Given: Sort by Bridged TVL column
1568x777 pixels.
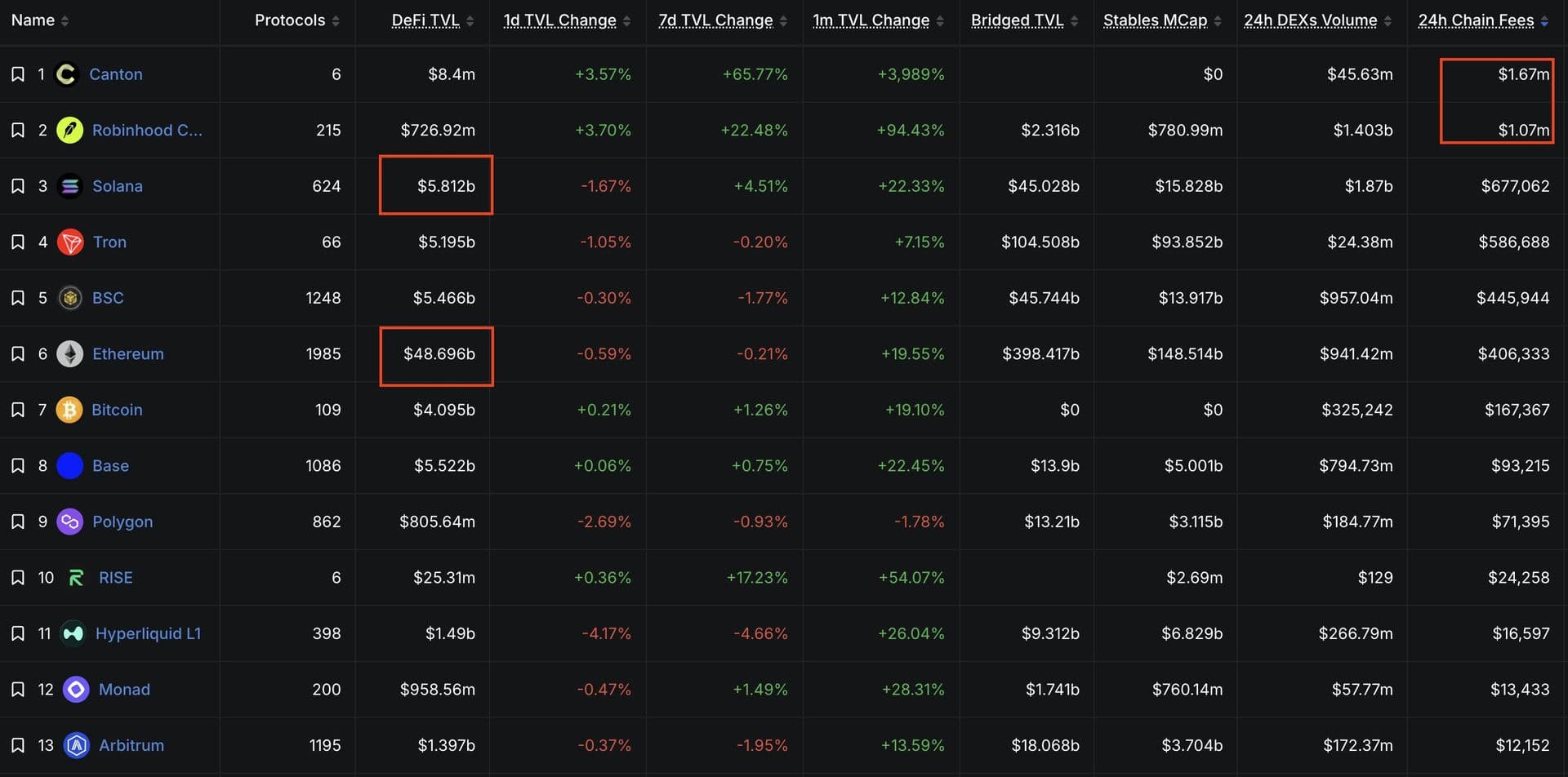Looking at the screenshot, I should click(1025, 20).
